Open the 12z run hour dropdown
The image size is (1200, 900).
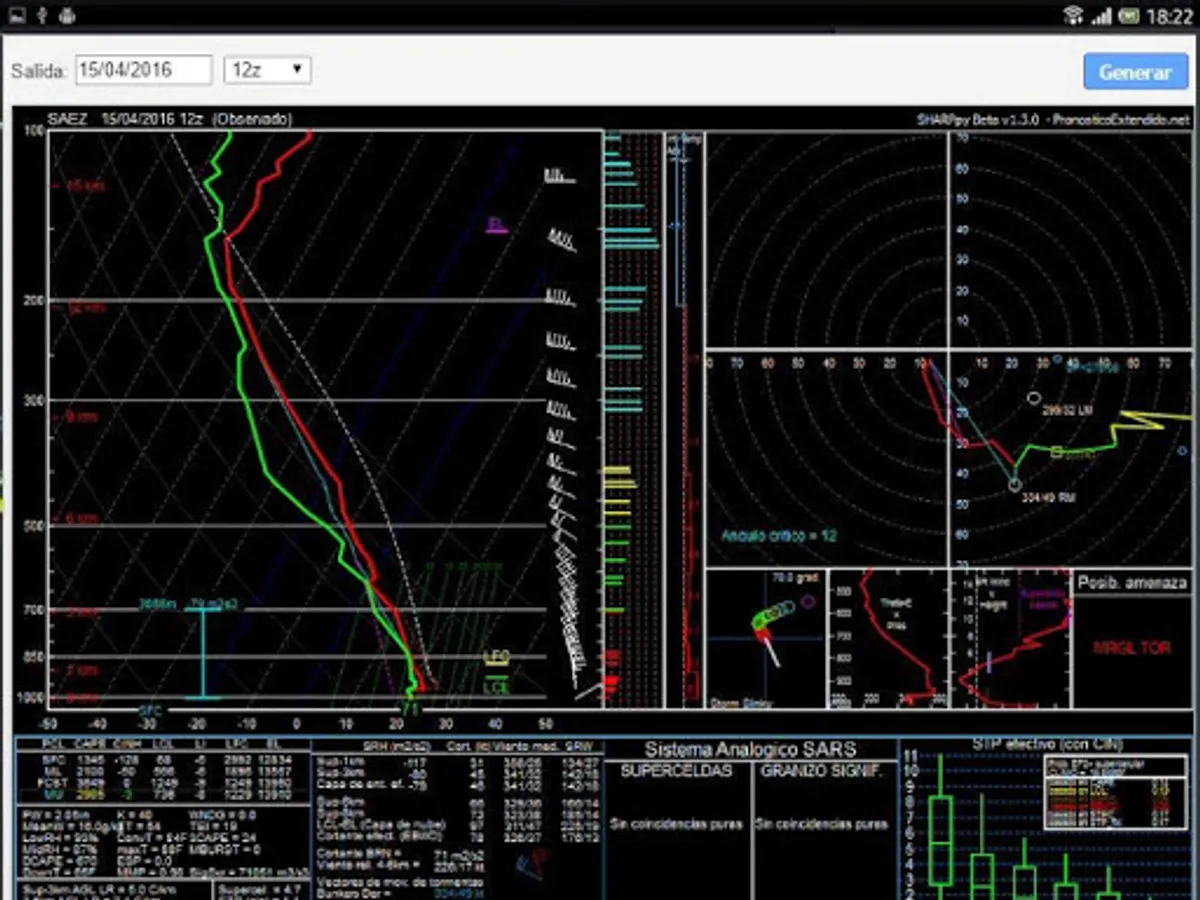pyautogui.click(x=267, y=70)
